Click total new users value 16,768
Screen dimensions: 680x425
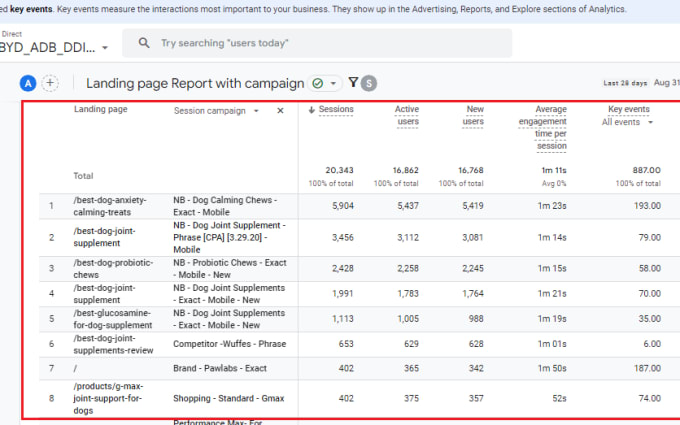(471, 170)
